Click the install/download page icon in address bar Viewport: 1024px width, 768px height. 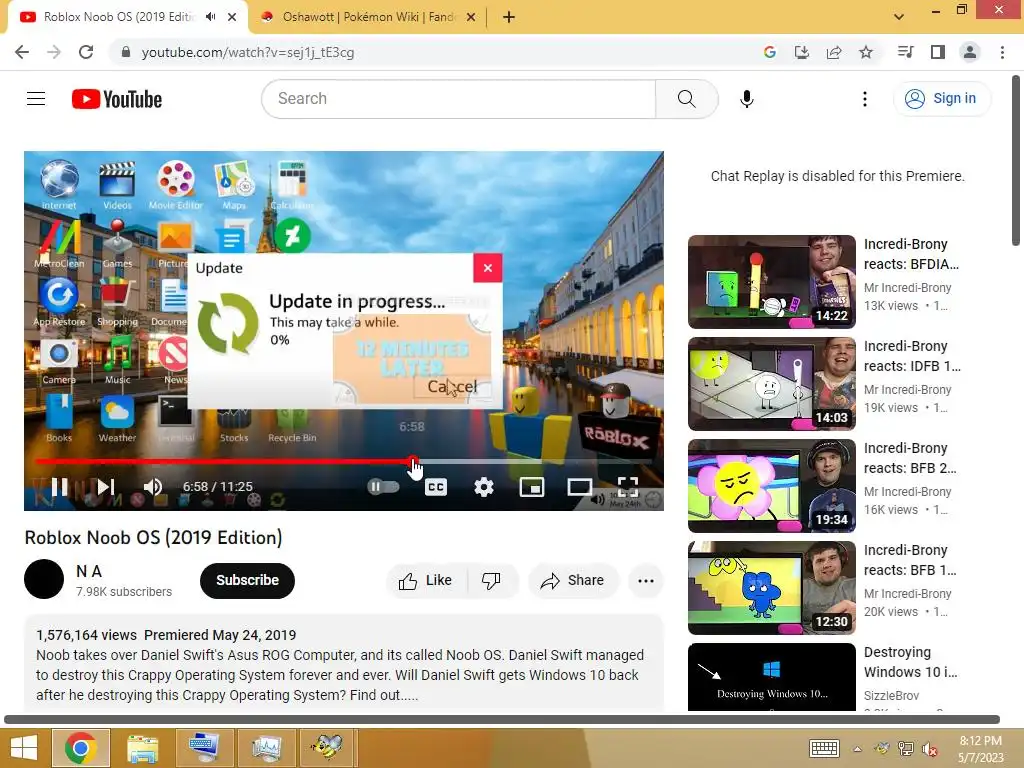[x=802, y=52]
